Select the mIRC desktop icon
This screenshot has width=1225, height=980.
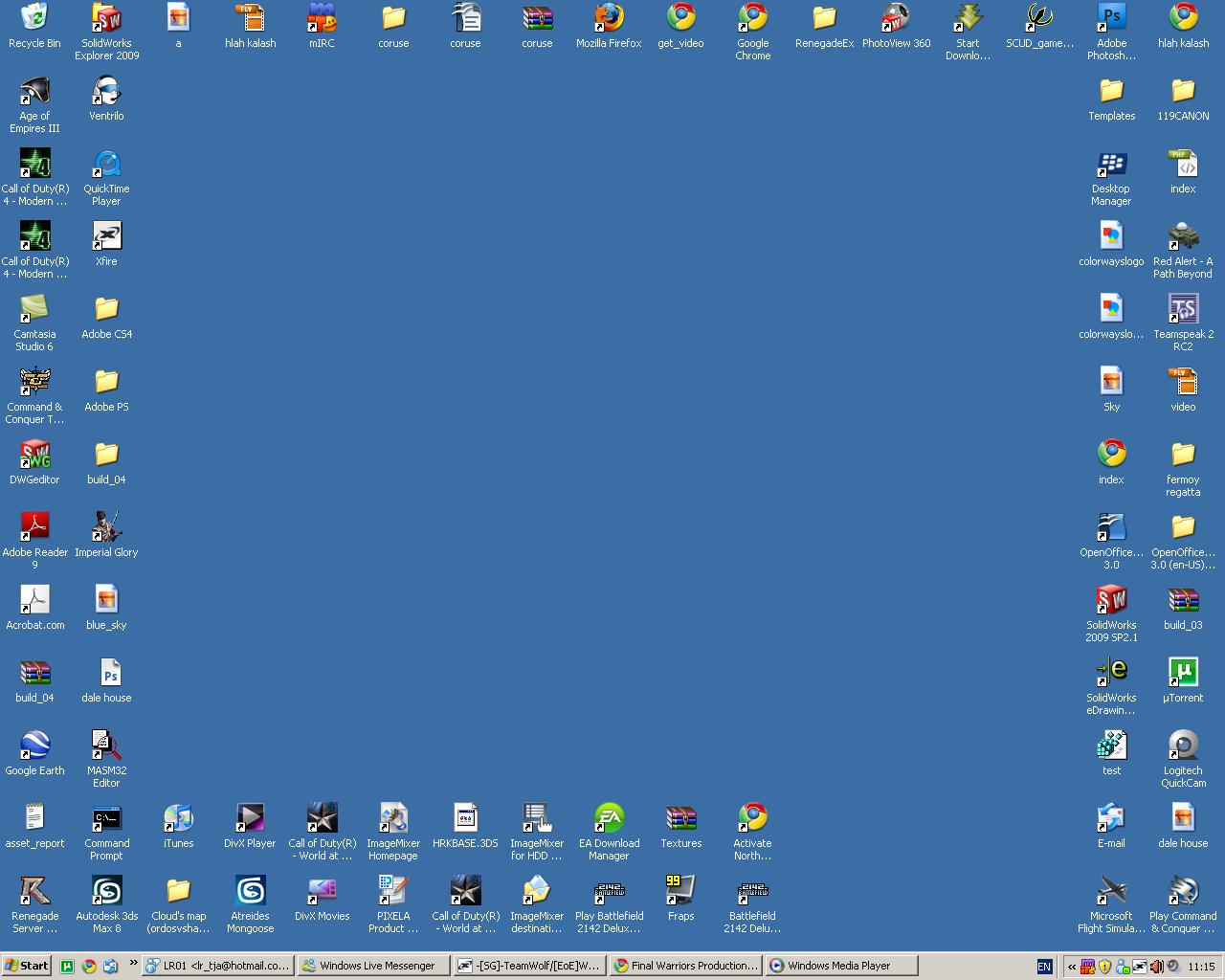pos(322,18)
